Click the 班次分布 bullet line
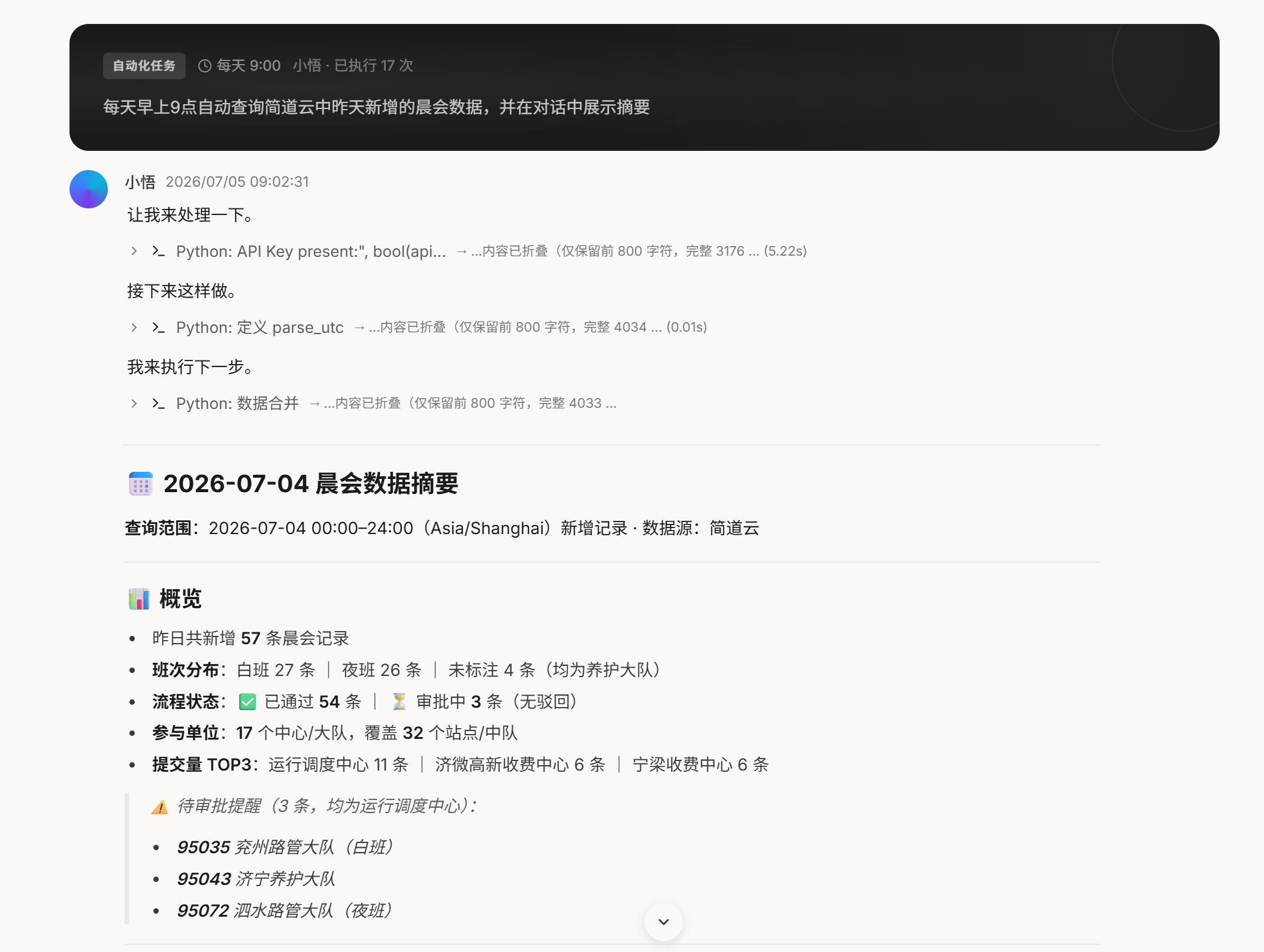1264x952 pixels. [407, 670]
